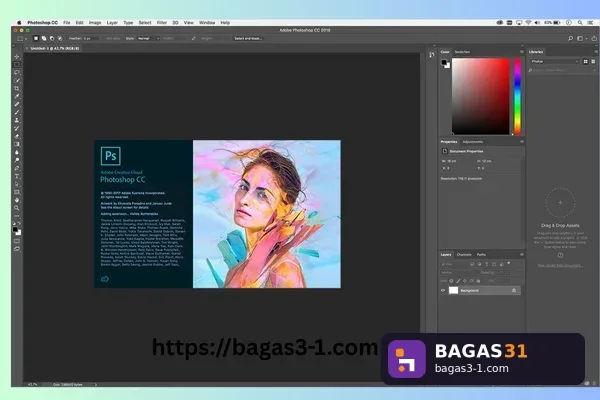Select the Eyedropper tool
This screenshot has height=400, width=600.
tap(16, 96)
